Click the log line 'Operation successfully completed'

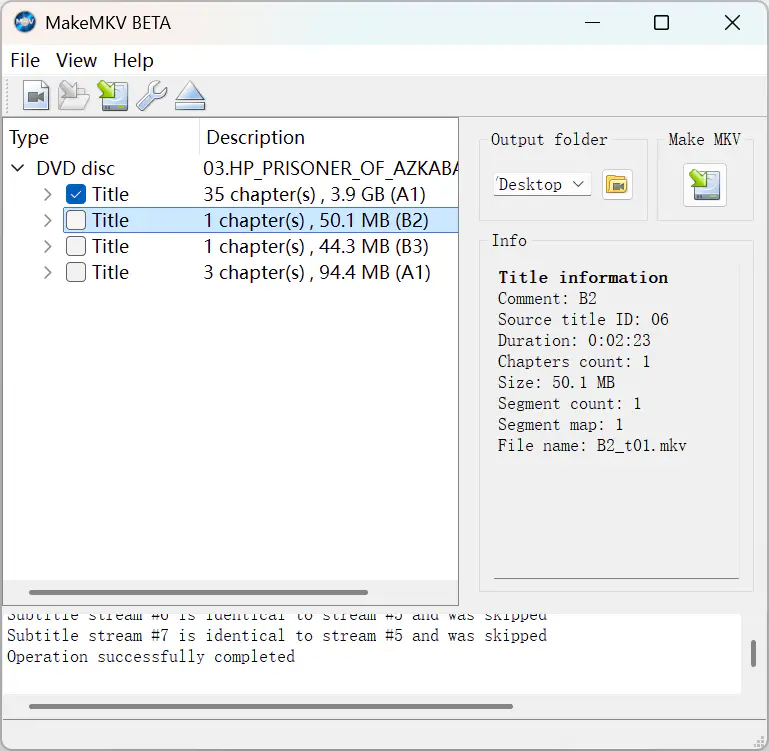[x=151, y=656]
